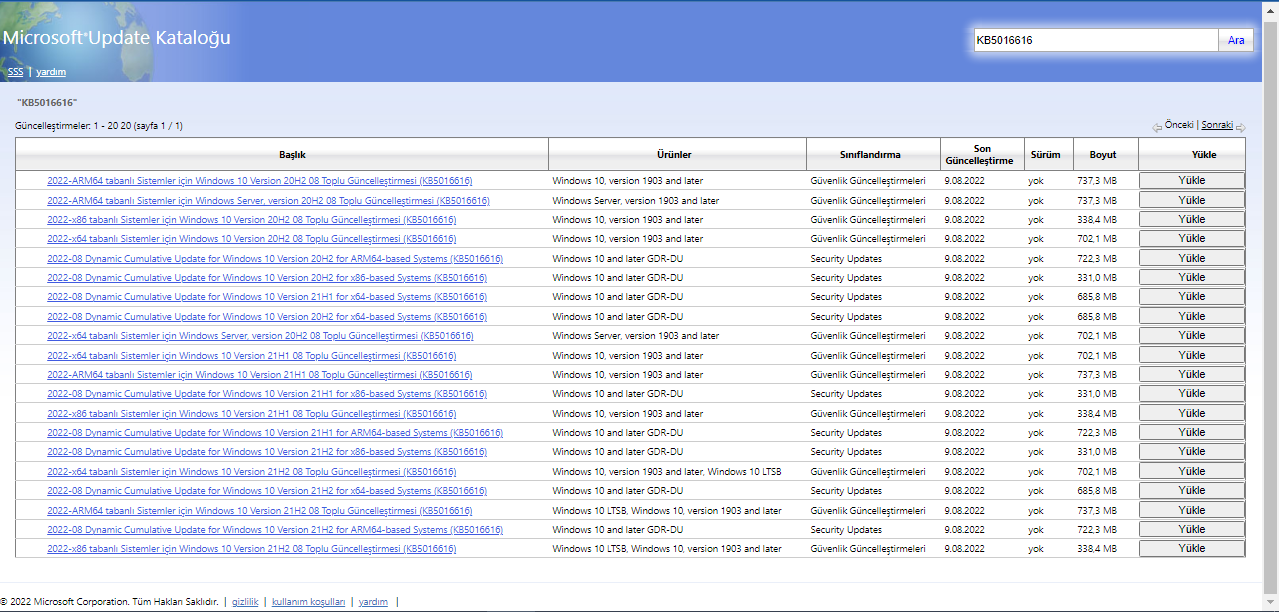Click Yükle for ARM64 Windows 10 20H2 update

[x=1192, y=181]
